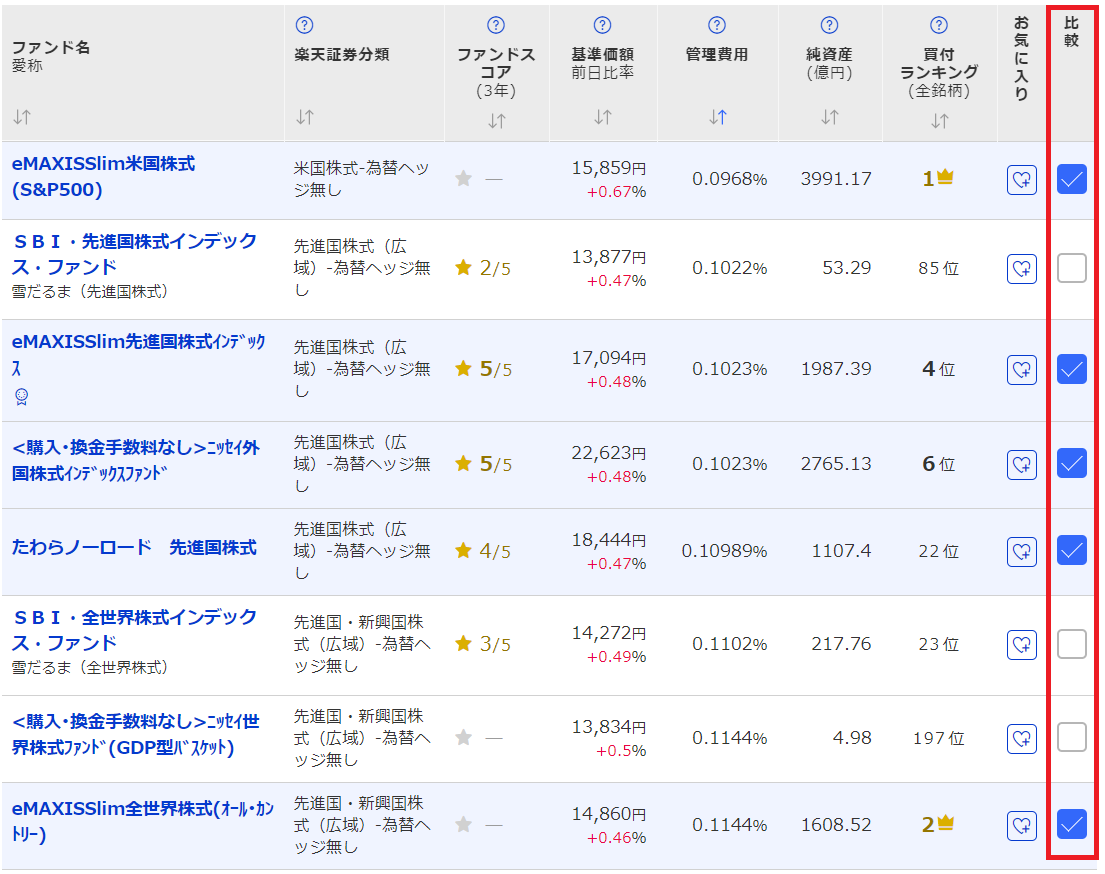Click the 197位 ranking cell
This screenshot has width=1105, height=874.
tap(939, 738)
